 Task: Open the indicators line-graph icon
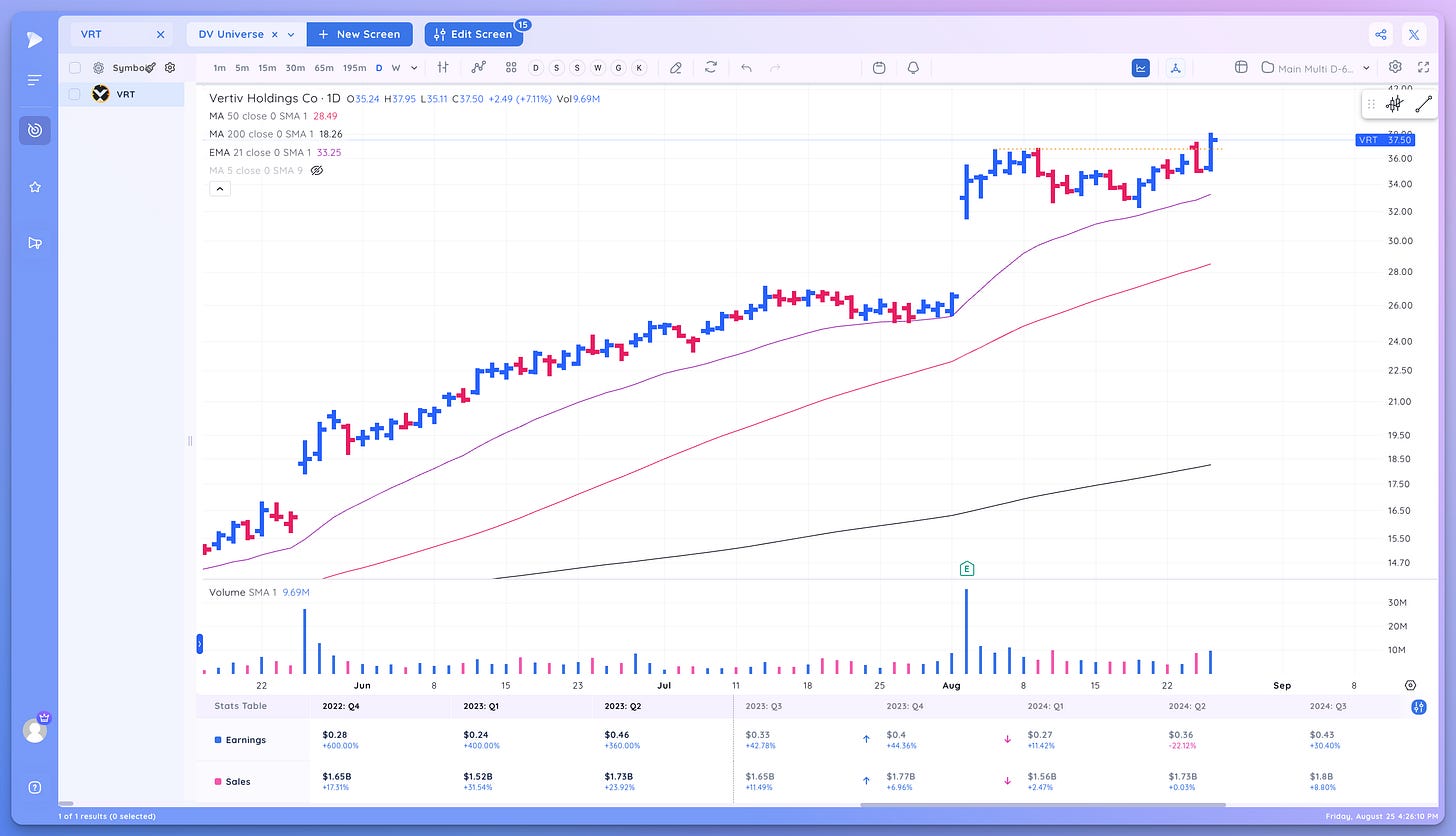coord(479,67)
